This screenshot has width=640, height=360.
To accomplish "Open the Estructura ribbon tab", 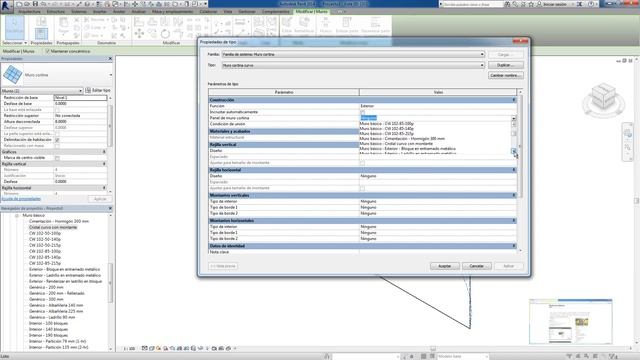I will point(56,11).
